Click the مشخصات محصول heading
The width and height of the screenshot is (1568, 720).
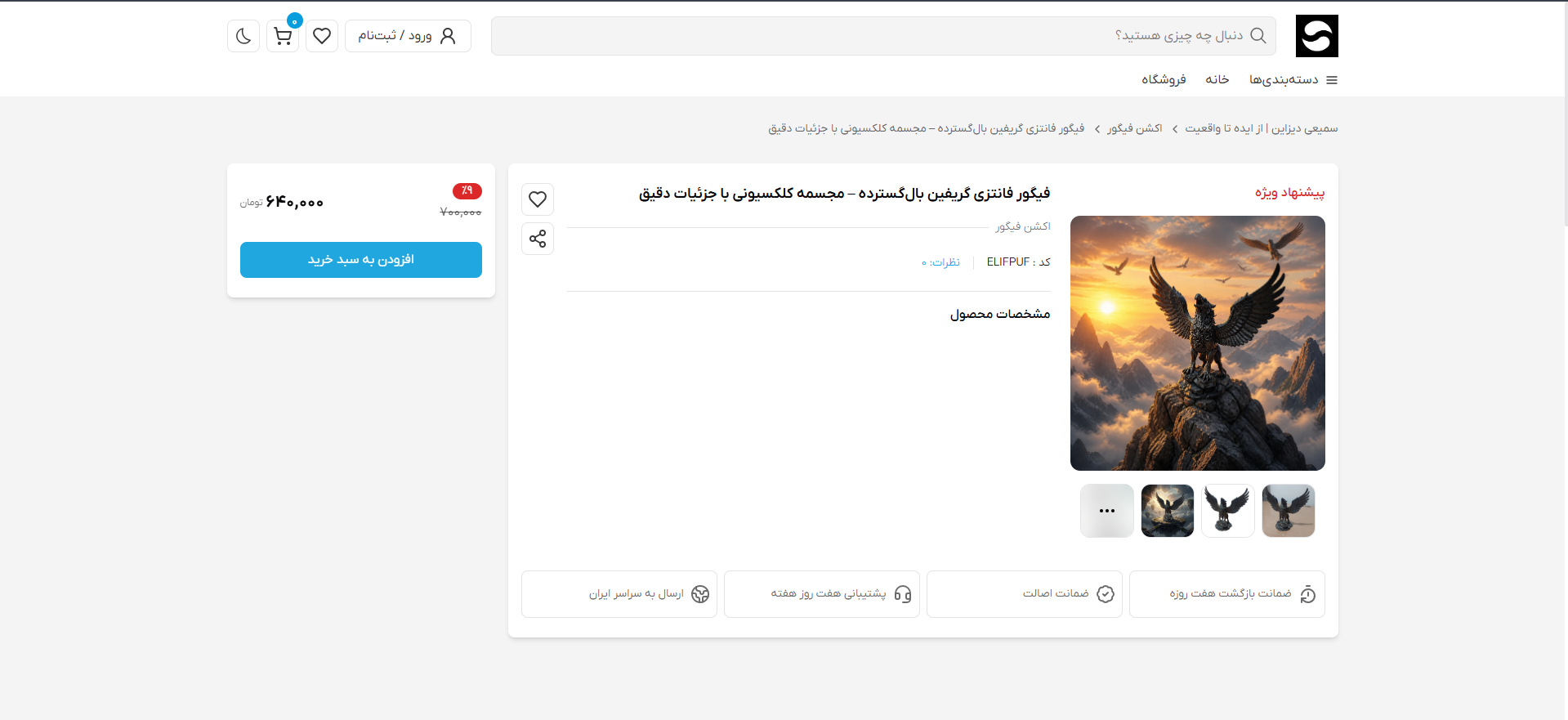1000,314
